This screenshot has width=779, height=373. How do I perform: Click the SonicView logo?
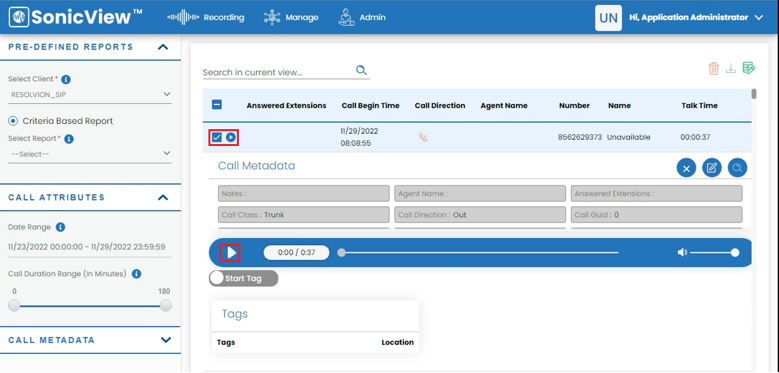[76, 17]
